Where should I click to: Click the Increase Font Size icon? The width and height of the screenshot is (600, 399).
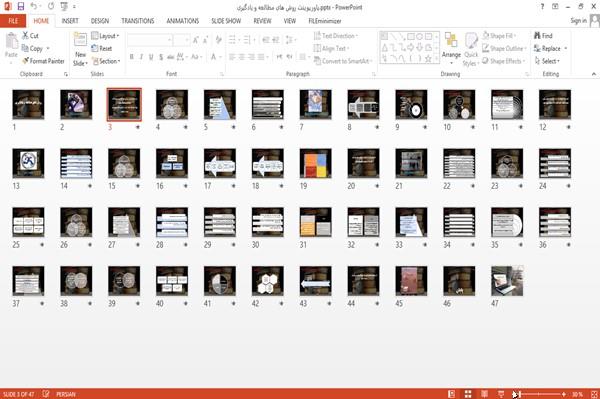tap(196, 39)
